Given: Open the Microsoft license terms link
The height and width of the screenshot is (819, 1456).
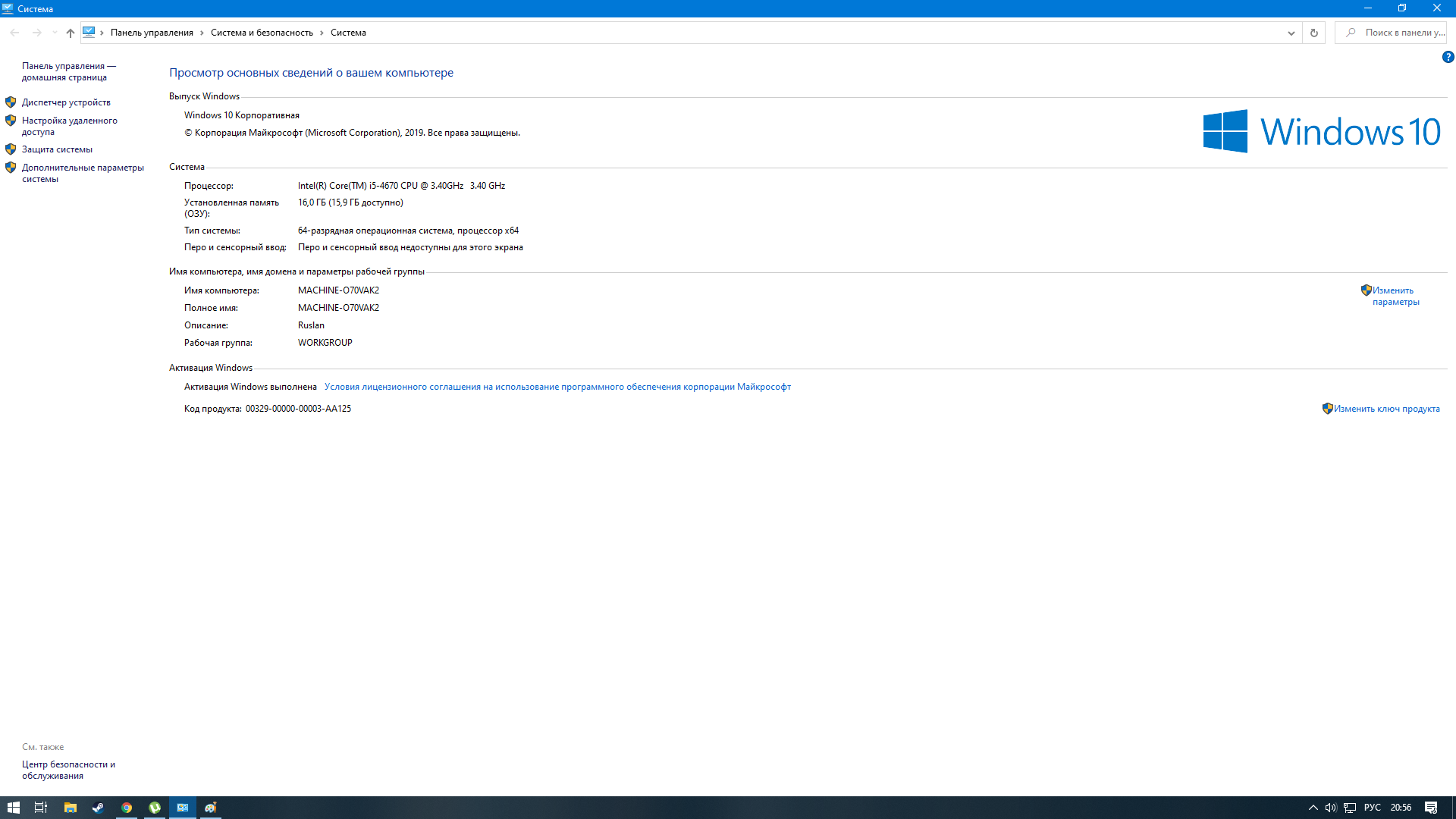Looking at the screenshot, I should point(557,387).
